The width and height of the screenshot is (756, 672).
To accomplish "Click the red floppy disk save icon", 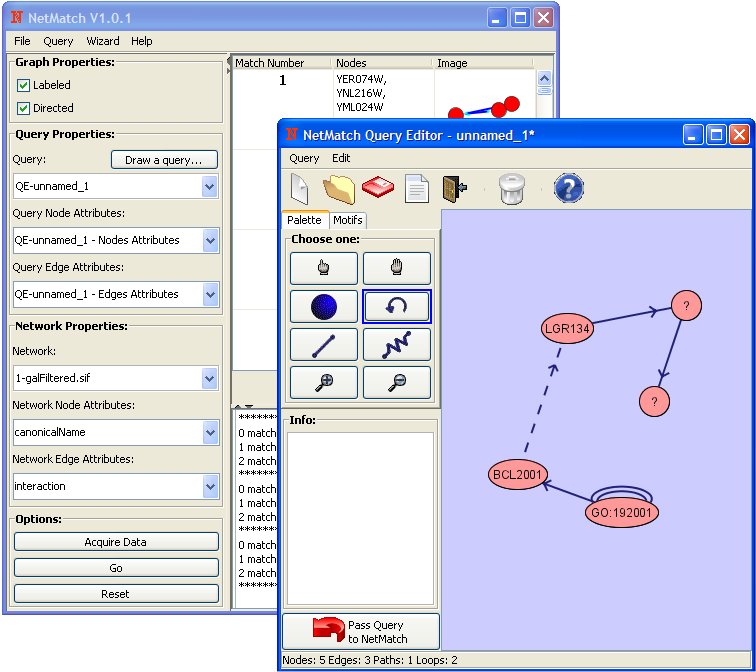I will (378, 188).
